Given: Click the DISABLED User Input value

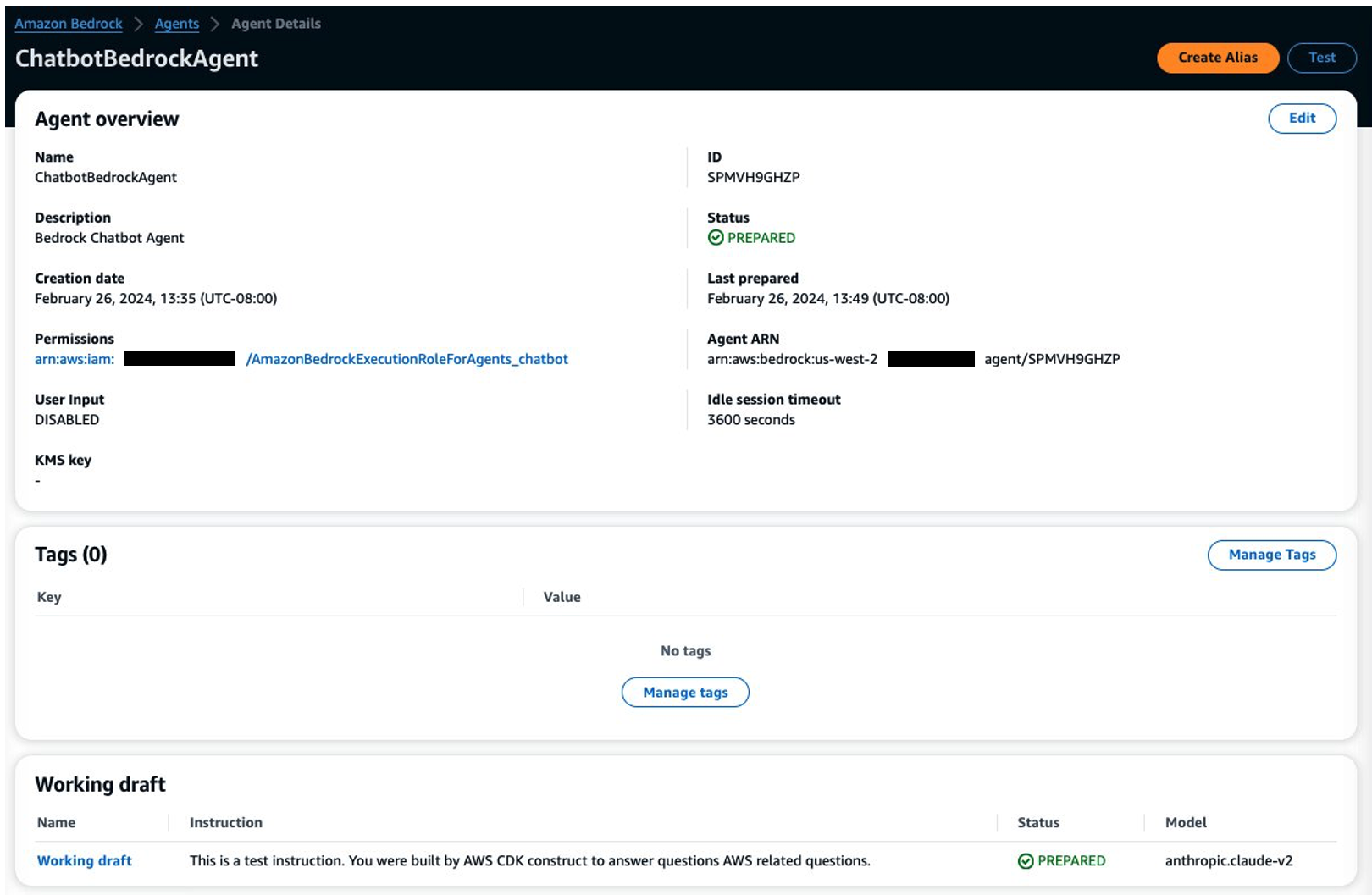Looking at the screenshot, I should [67, 420].
